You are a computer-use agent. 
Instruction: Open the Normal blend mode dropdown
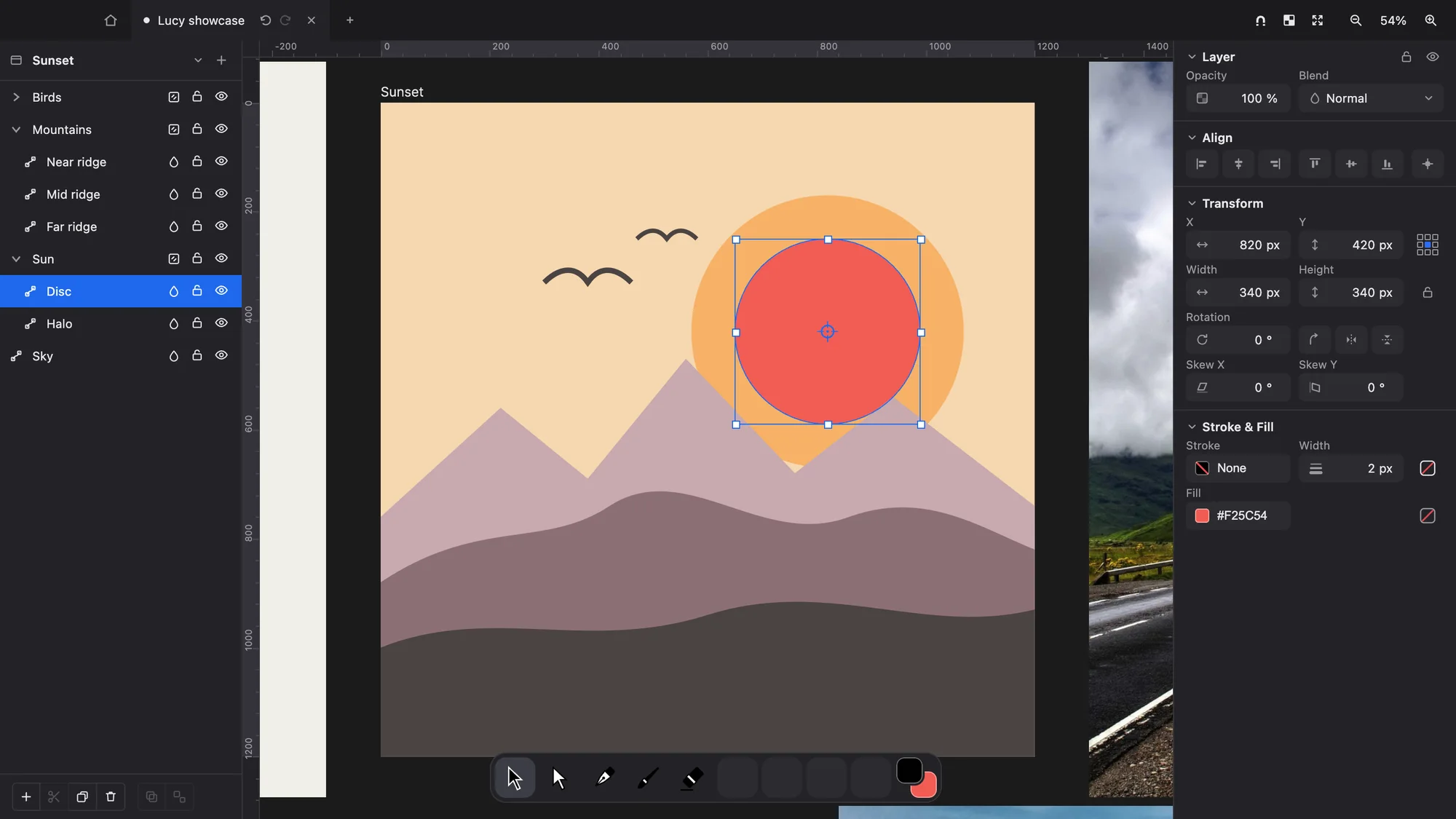[1371, 98]
